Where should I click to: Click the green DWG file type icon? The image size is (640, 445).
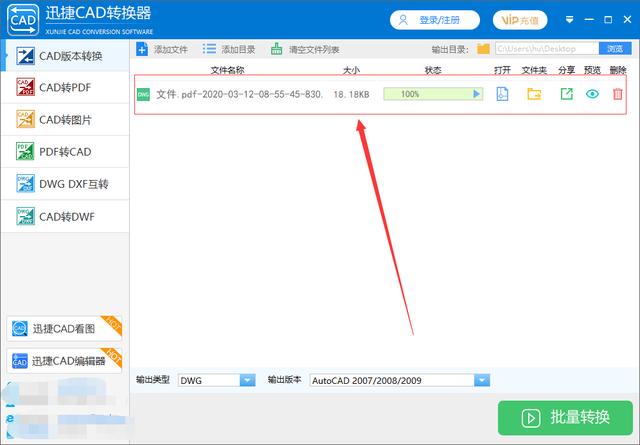click(x=143, y=94)
